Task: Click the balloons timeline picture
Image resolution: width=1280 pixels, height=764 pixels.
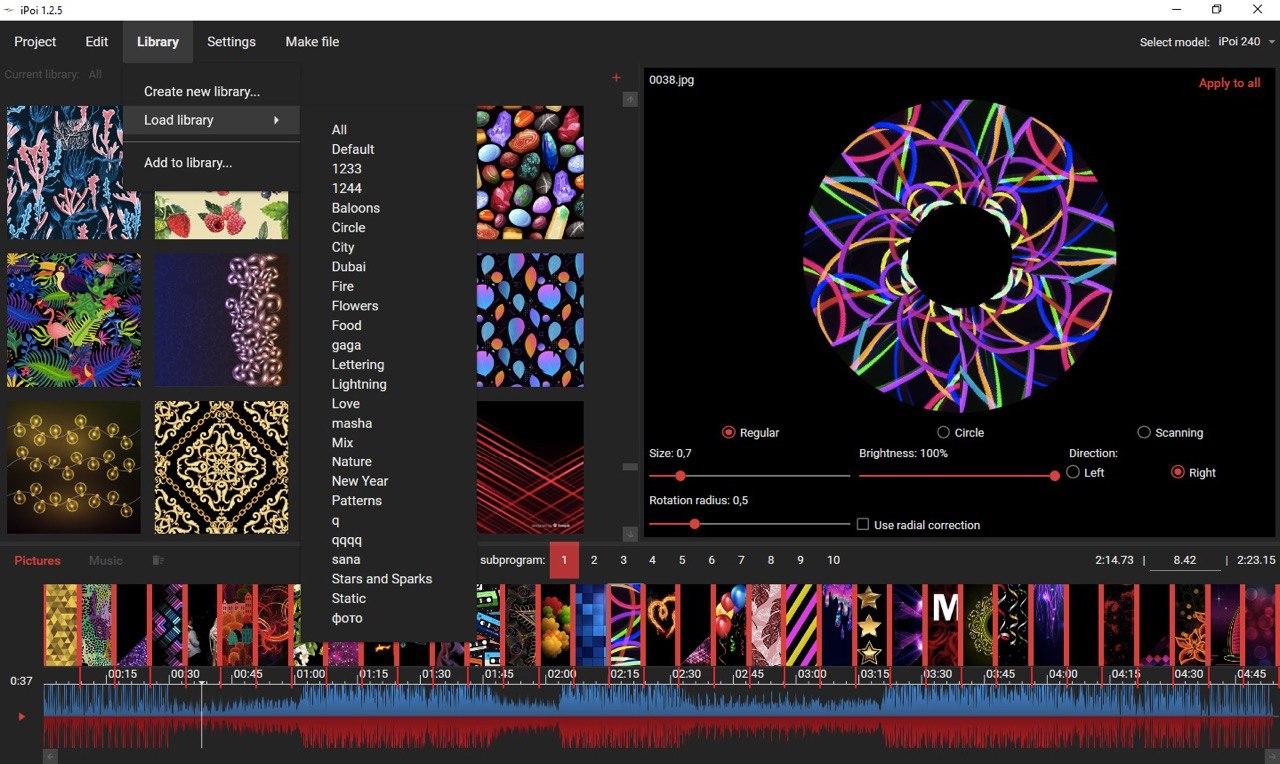Action: tap(730, 625)
